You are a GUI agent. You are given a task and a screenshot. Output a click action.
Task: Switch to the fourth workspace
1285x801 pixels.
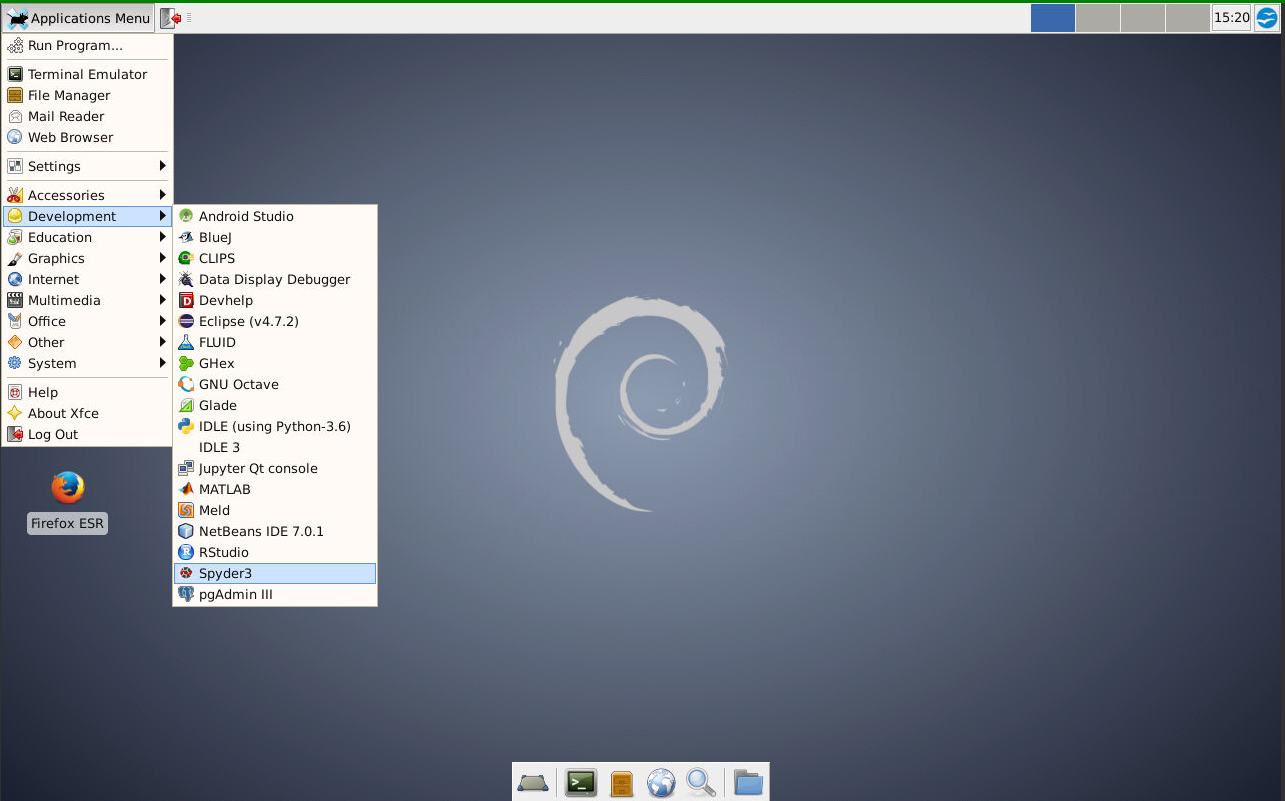click(1188, 18)
